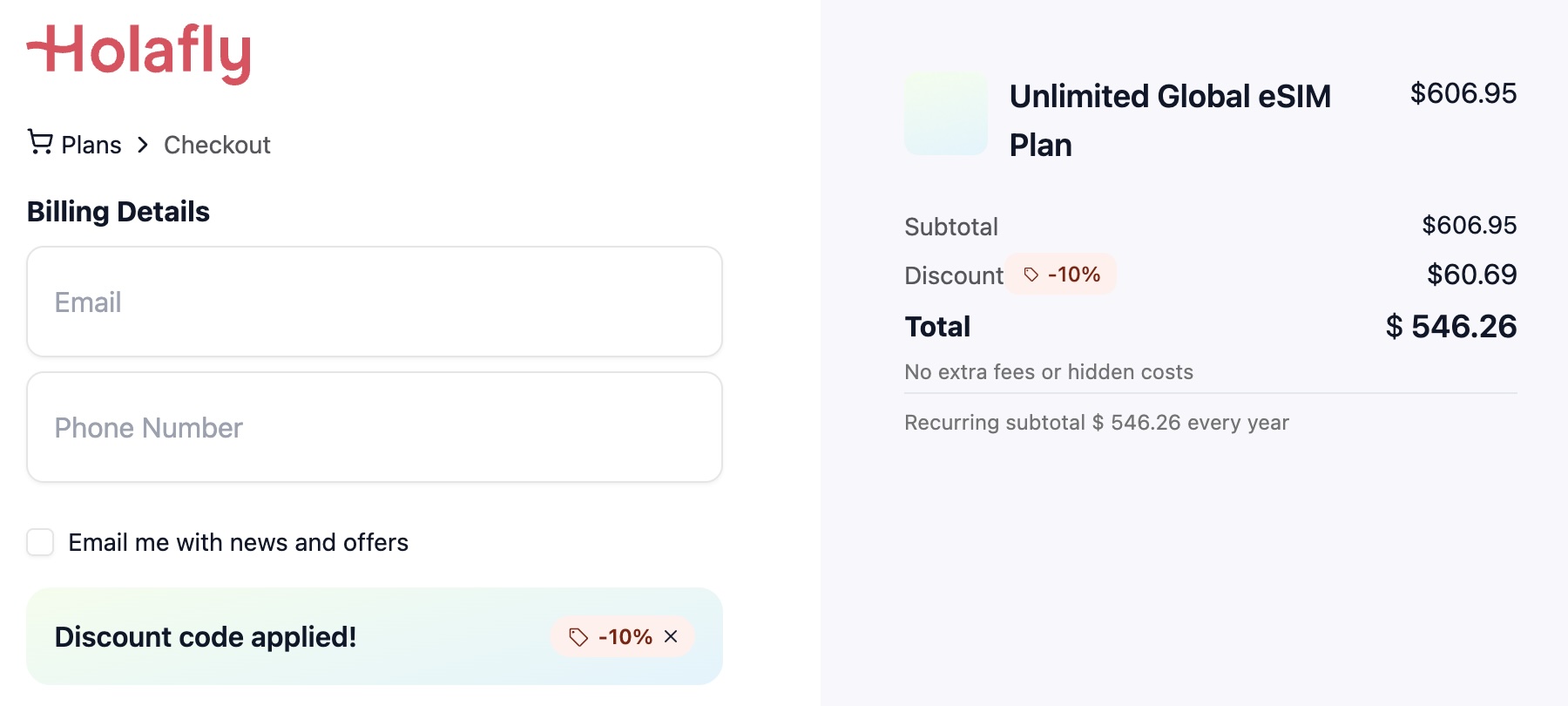Click the tag icon next to the Discount row
Image resolution: width=1568 pixels, height=706 pixels.
click(x=1032, y=275)
